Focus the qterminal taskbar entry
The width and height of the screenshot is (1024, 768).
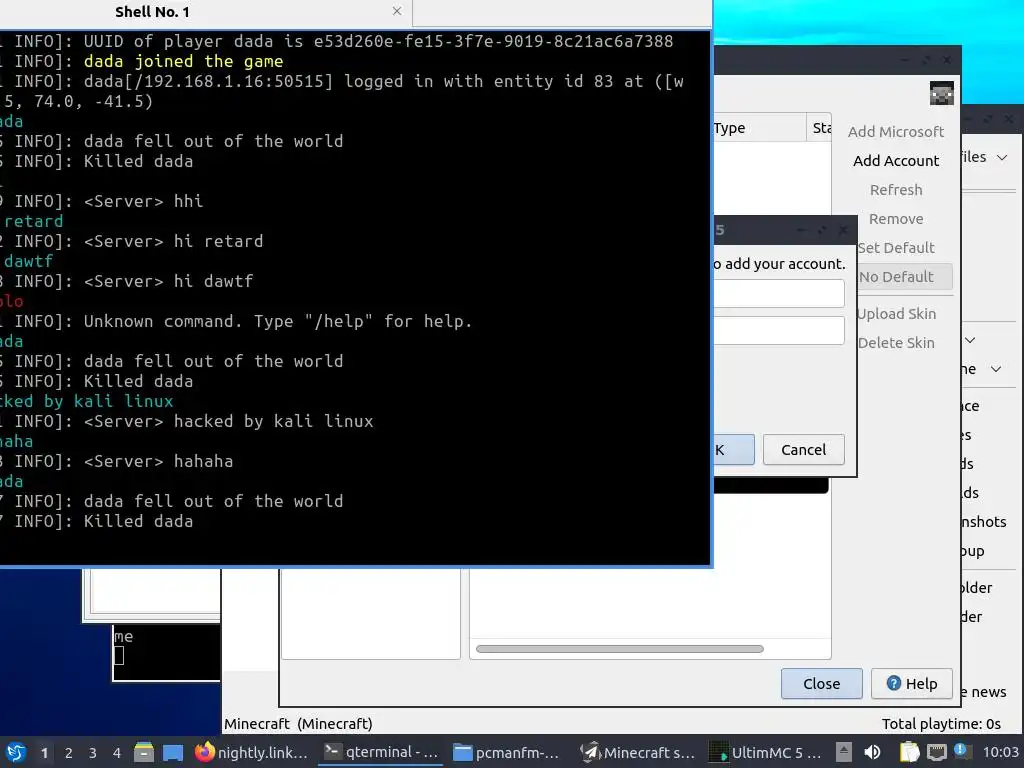381,752
